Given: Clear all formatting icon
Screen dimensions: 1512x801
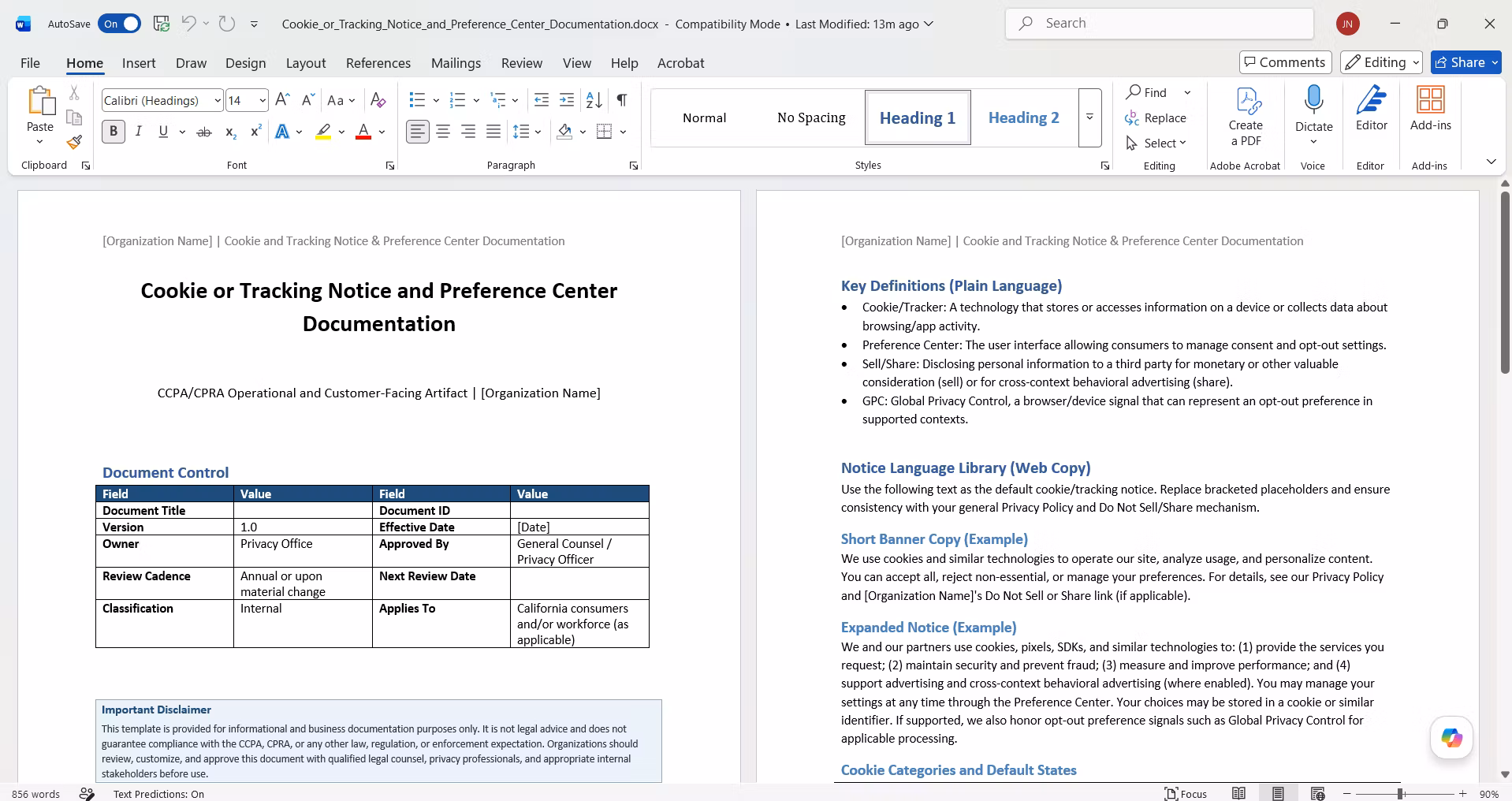Looking at the screenshot, I should (x=378, y=100).
